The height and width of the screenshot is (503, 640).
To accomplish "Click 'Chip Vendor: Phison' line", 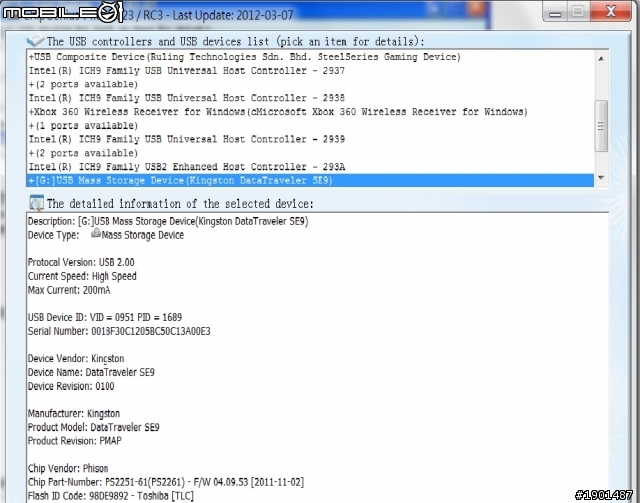I will pos(68,468).
